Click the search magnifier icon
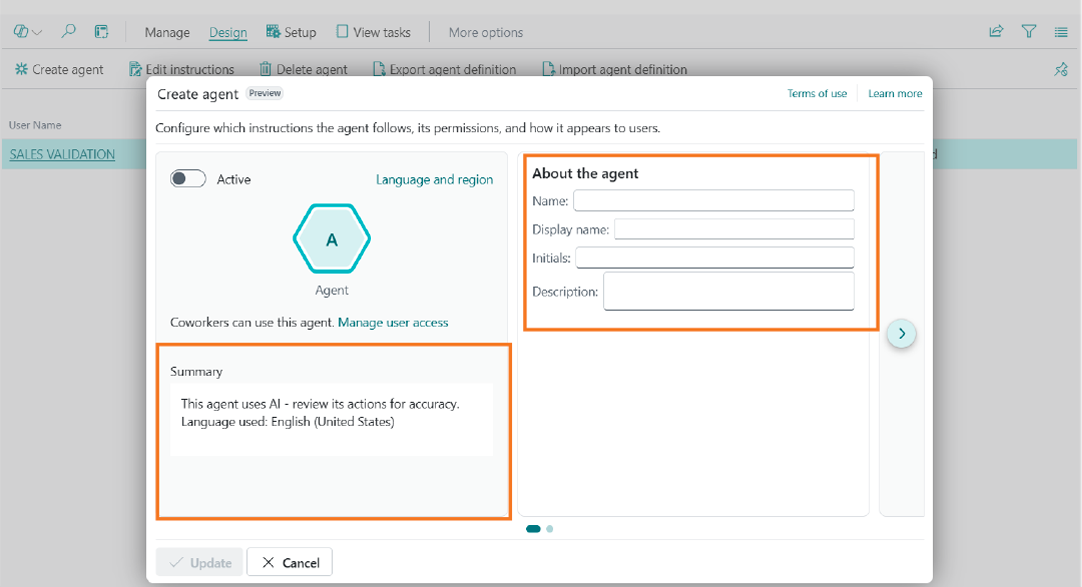Image resolution: width=1082 pixels, height=587 pixels. point(68,32)
